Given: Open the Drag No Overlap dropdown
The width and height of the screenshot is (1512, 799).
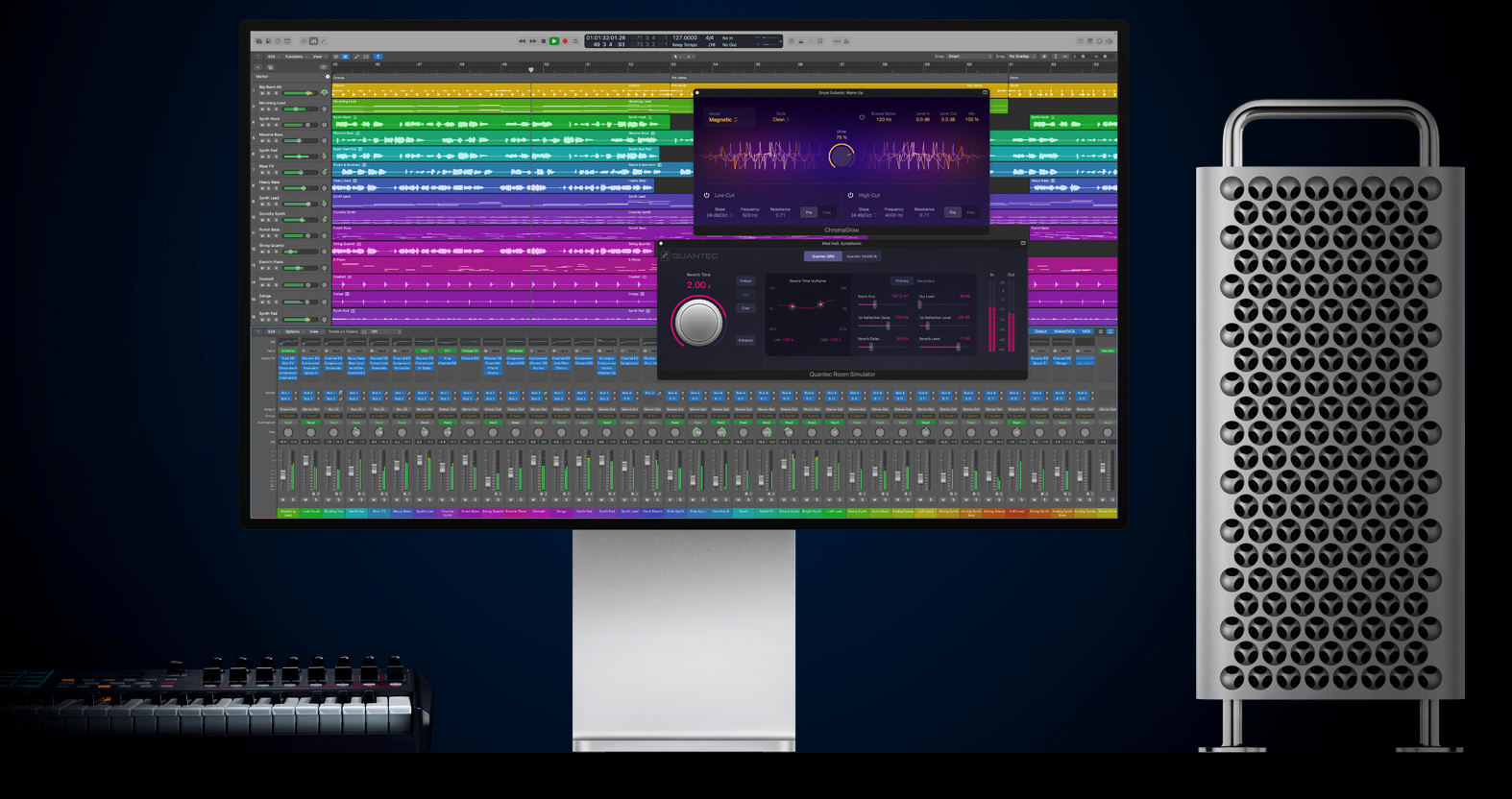Looking at the screenshot, I should coord(1022,57).
